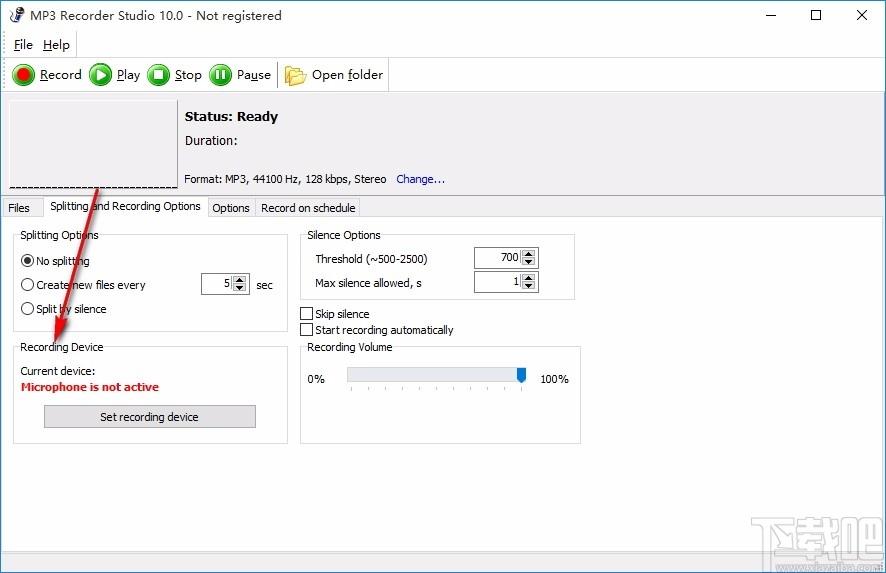Click the red Record icon
Viewport: 886px width, 573px height.
(x=24, y=75)
